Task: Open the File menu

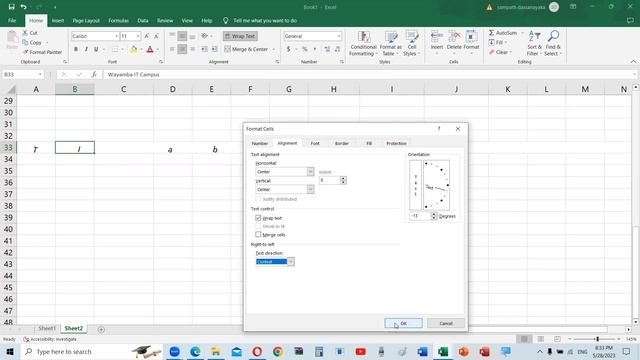Action: coord(12,20)
